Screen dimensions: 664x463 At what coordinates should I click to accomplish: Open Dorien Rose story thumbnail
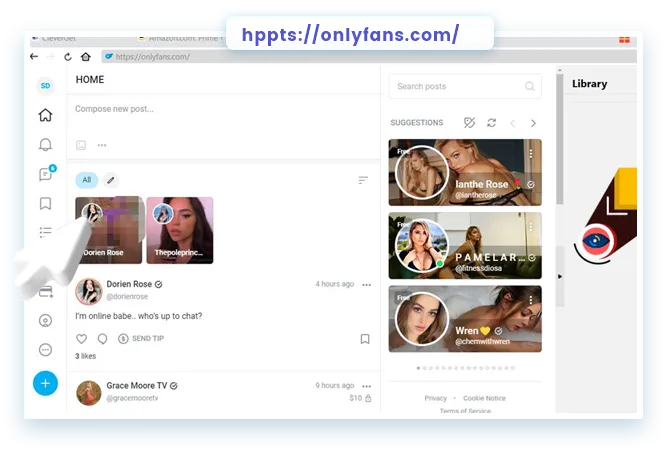coord(109,230)
